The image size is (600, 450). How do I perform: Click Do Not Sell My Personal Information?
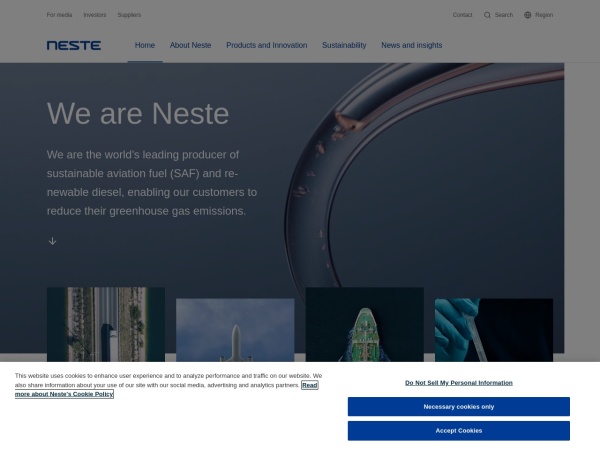459,383
